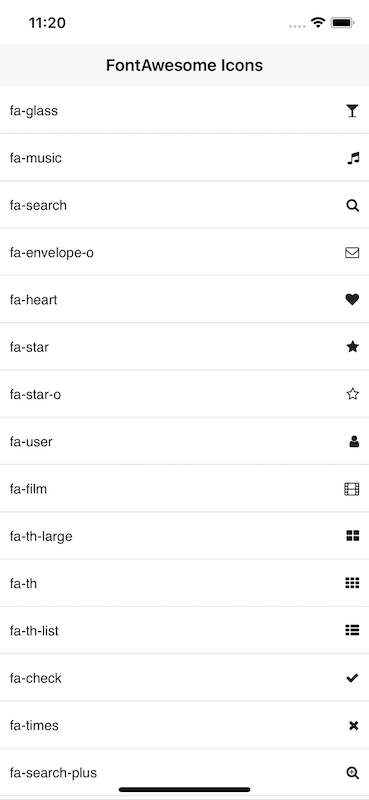Tap the film strip icon
Image resolution: width=369 pixels, height=800 pixels.
(x=352, y=489)
